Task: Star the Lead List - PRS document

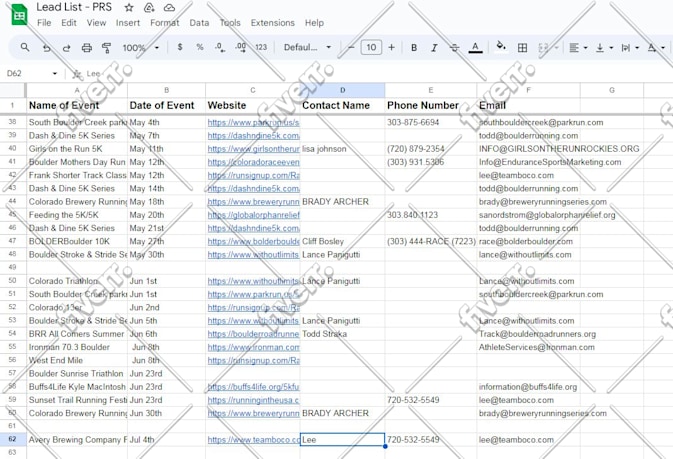Action: (129, 8)
